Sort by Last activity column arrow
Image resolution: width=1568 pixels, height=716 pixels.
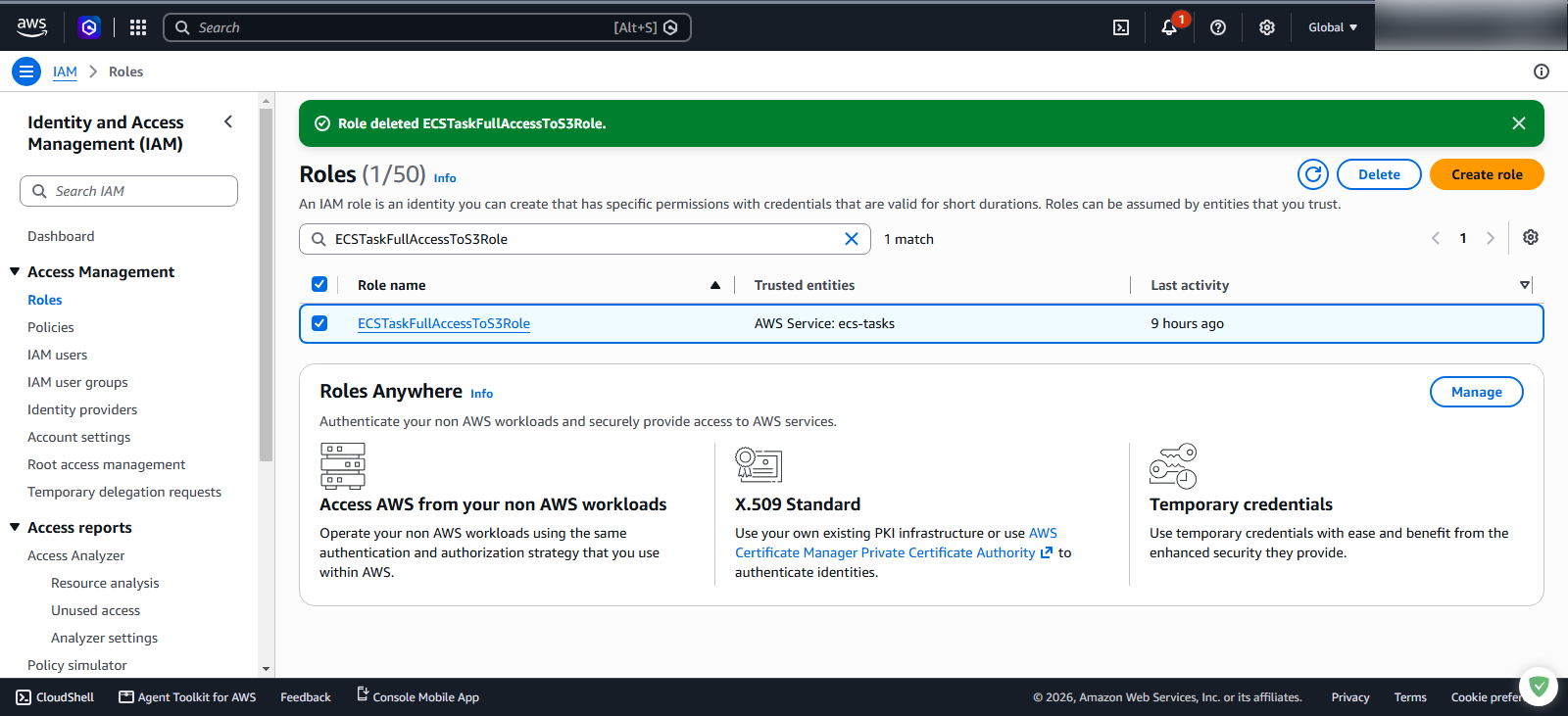(x=1525, y=285)
